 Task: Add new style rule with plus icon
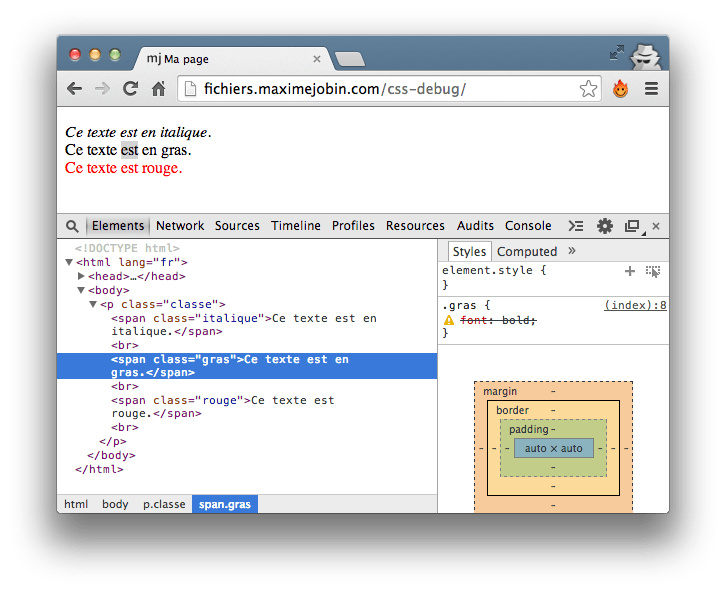pyautogui.click(x=630, y=271)
